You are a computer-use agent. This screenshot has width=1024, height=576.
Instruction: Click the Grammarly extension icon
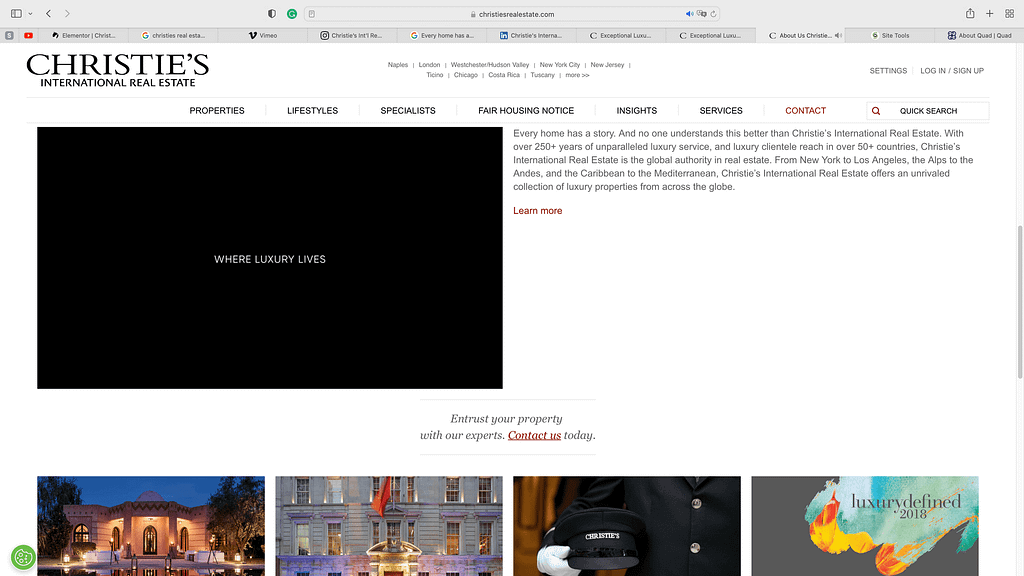[x=292, y=14]
